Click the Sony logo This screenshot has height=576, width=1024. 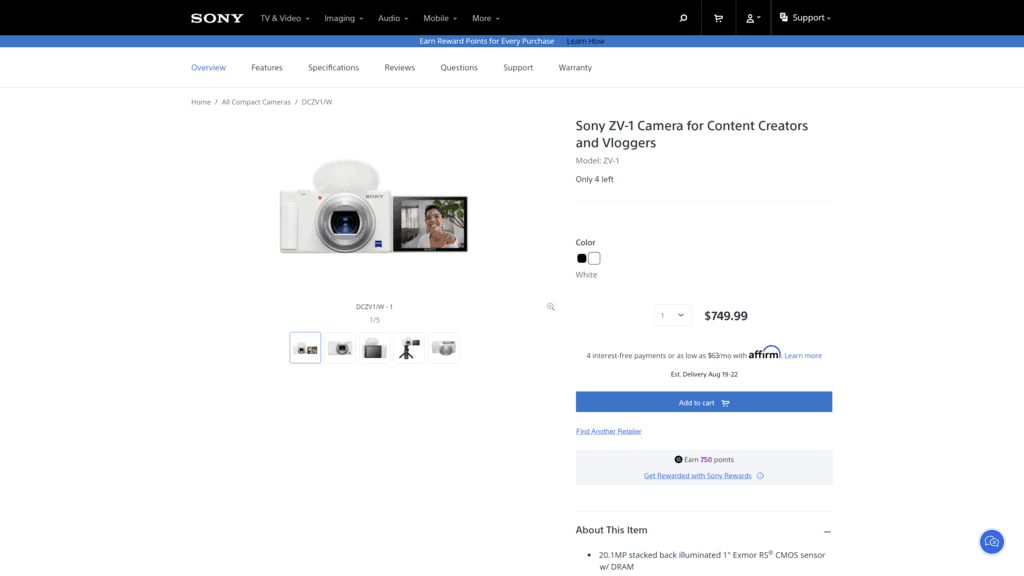click(217, 18)
